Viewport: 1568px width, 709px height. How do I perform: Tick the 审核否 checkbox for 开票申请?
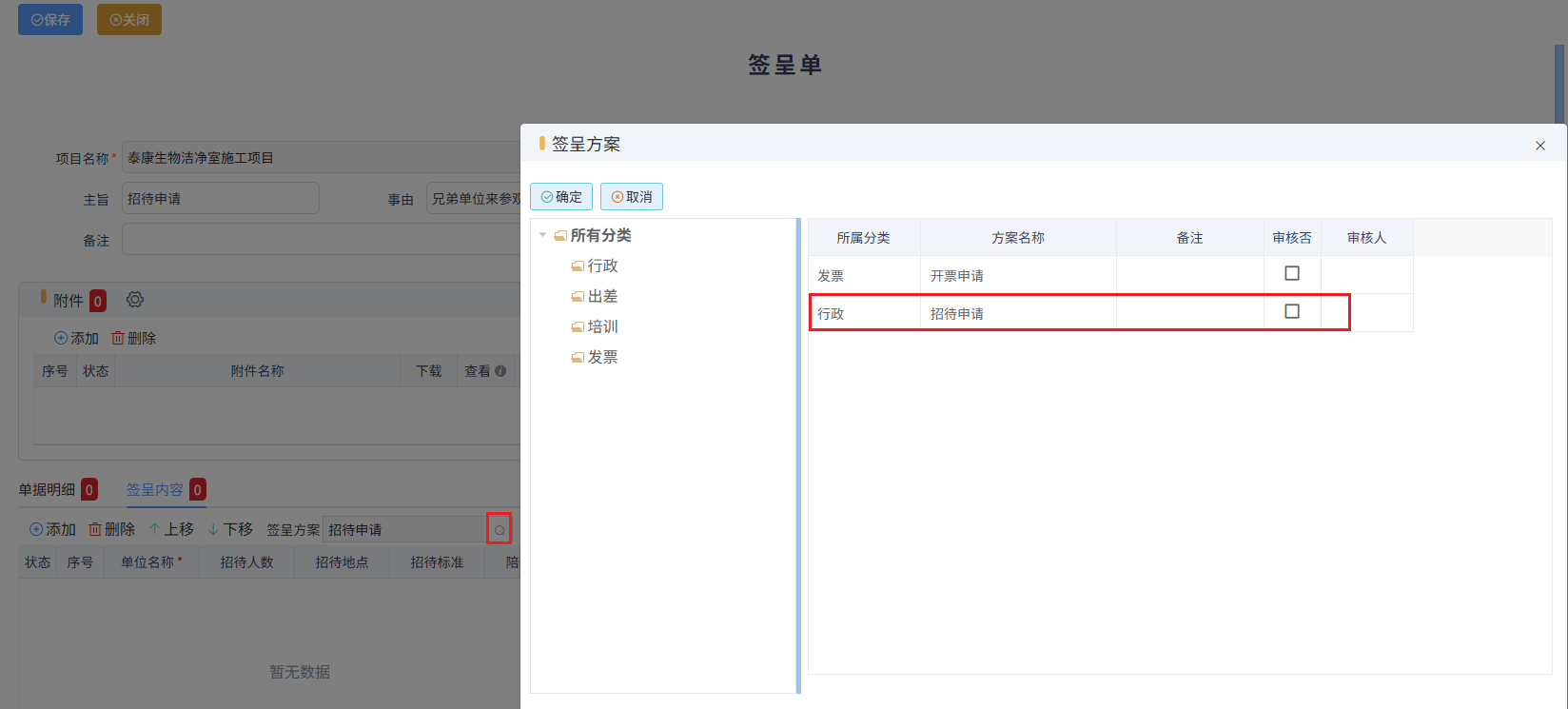pos(1292,273)
